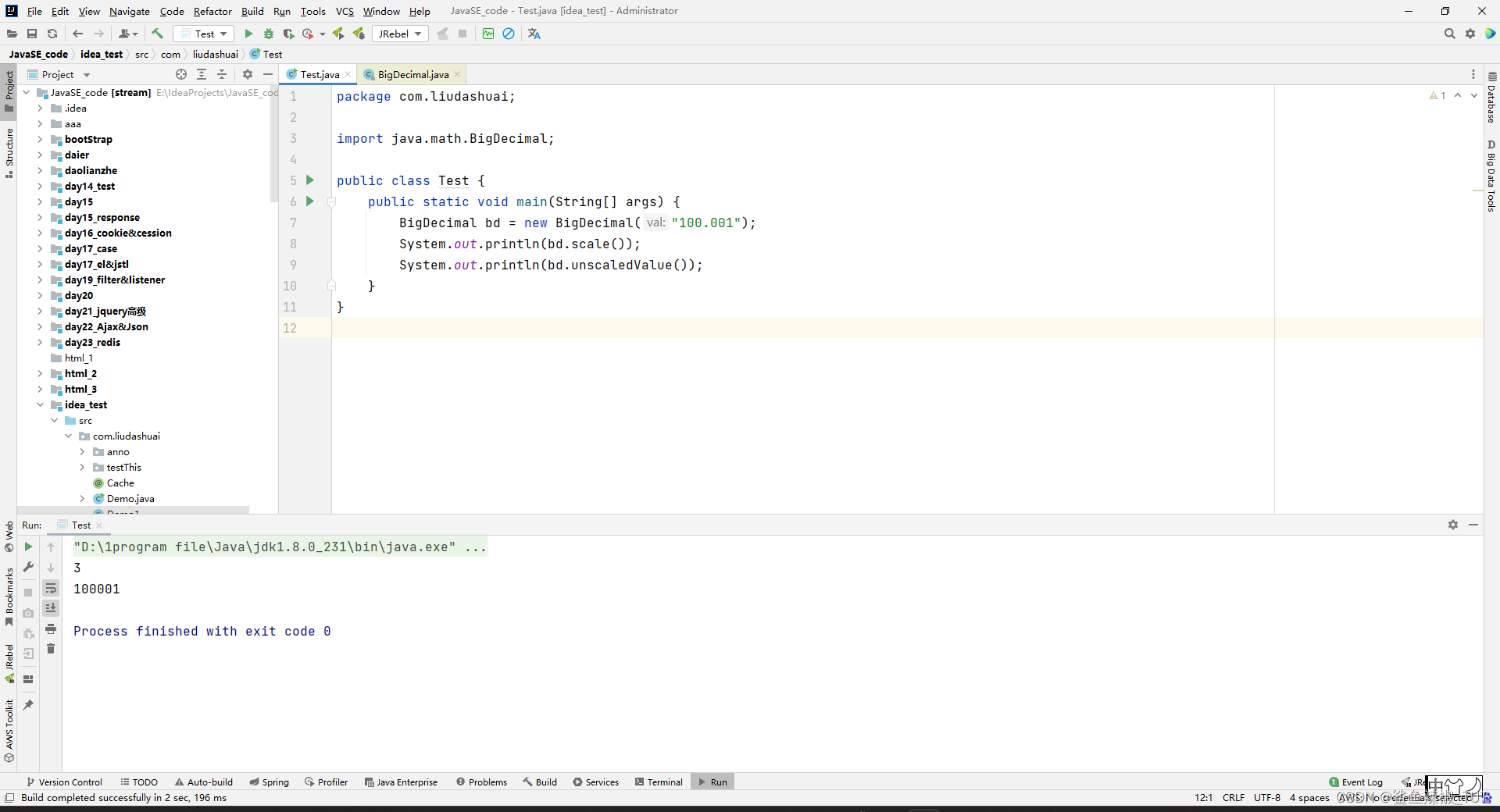Click the wrench icon in the Run panel
The height and width of the screenshot is (812, 1500).
click(x=28, y=567)
